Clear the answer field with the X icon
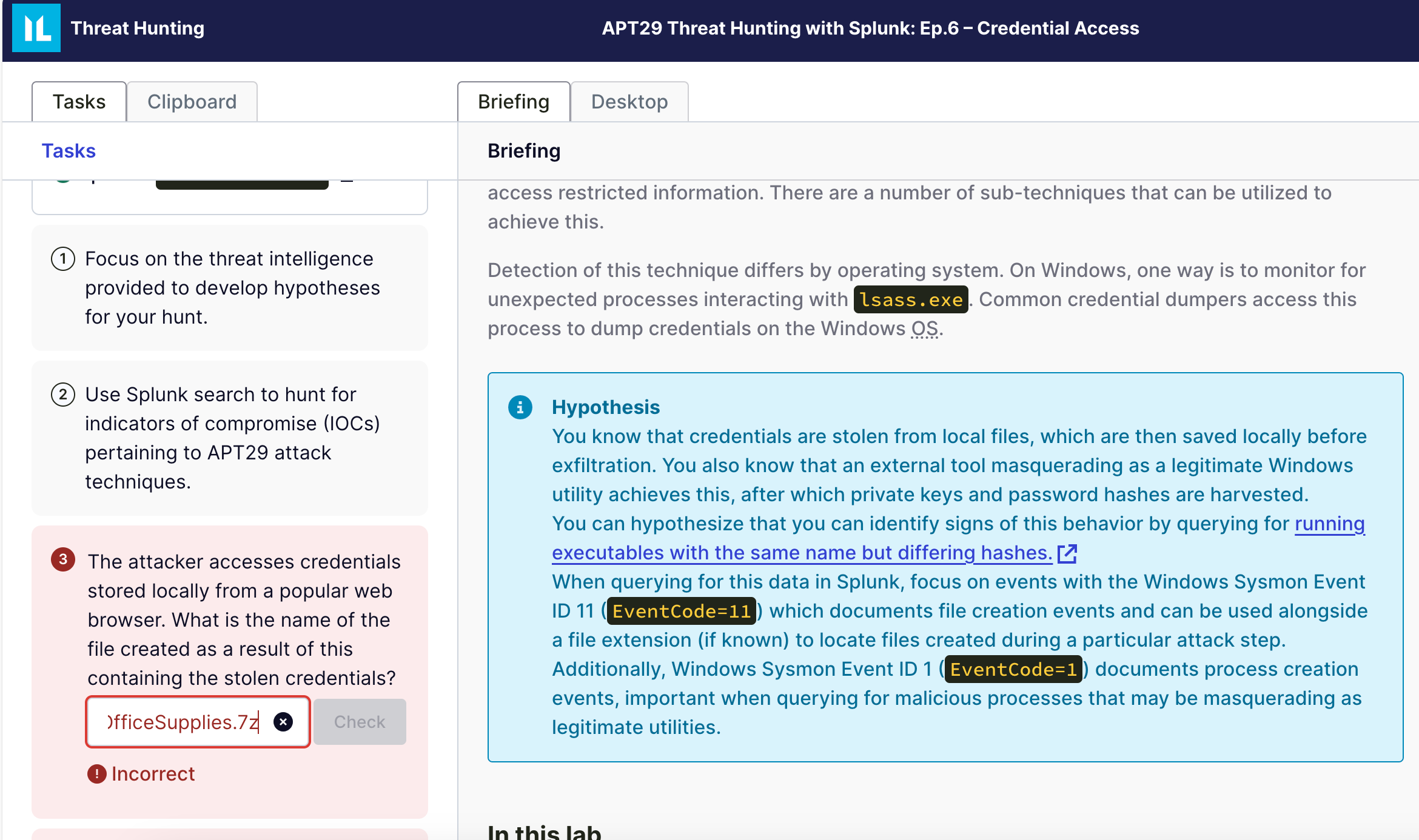The width and height of the screenshot is (1419, 840). [283, 722]
